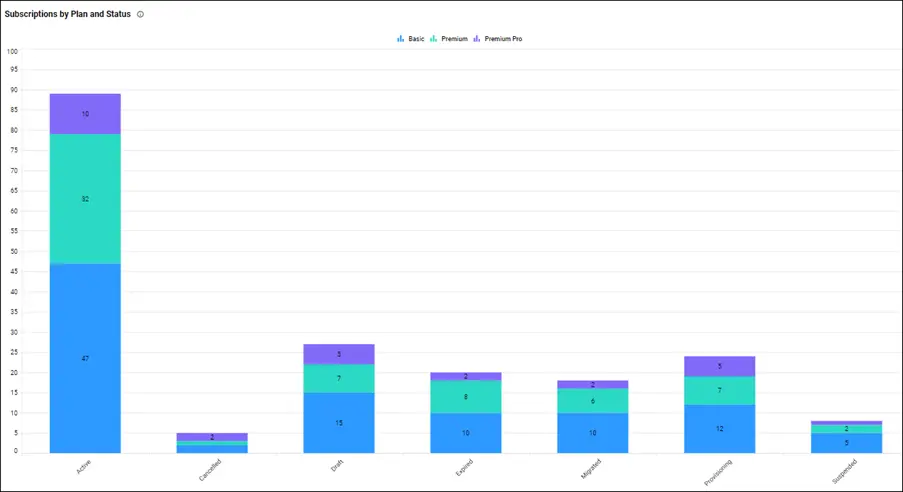Toggle the Premium series via legend label

[x=454, y=39]
